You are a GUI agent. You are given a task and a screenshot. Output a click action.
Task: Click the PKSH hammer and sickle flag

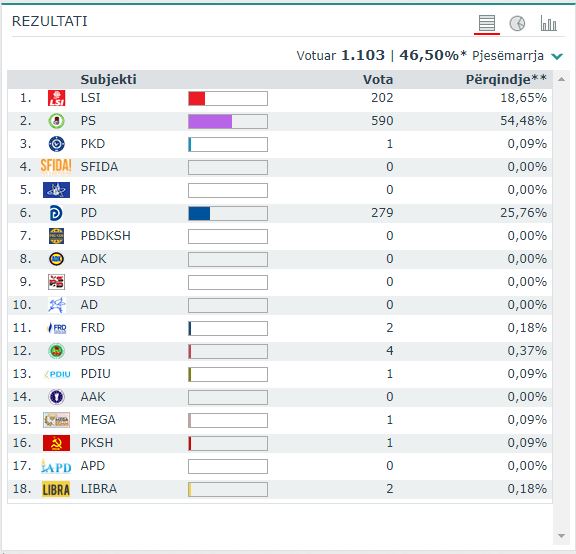tap(56, 443)
